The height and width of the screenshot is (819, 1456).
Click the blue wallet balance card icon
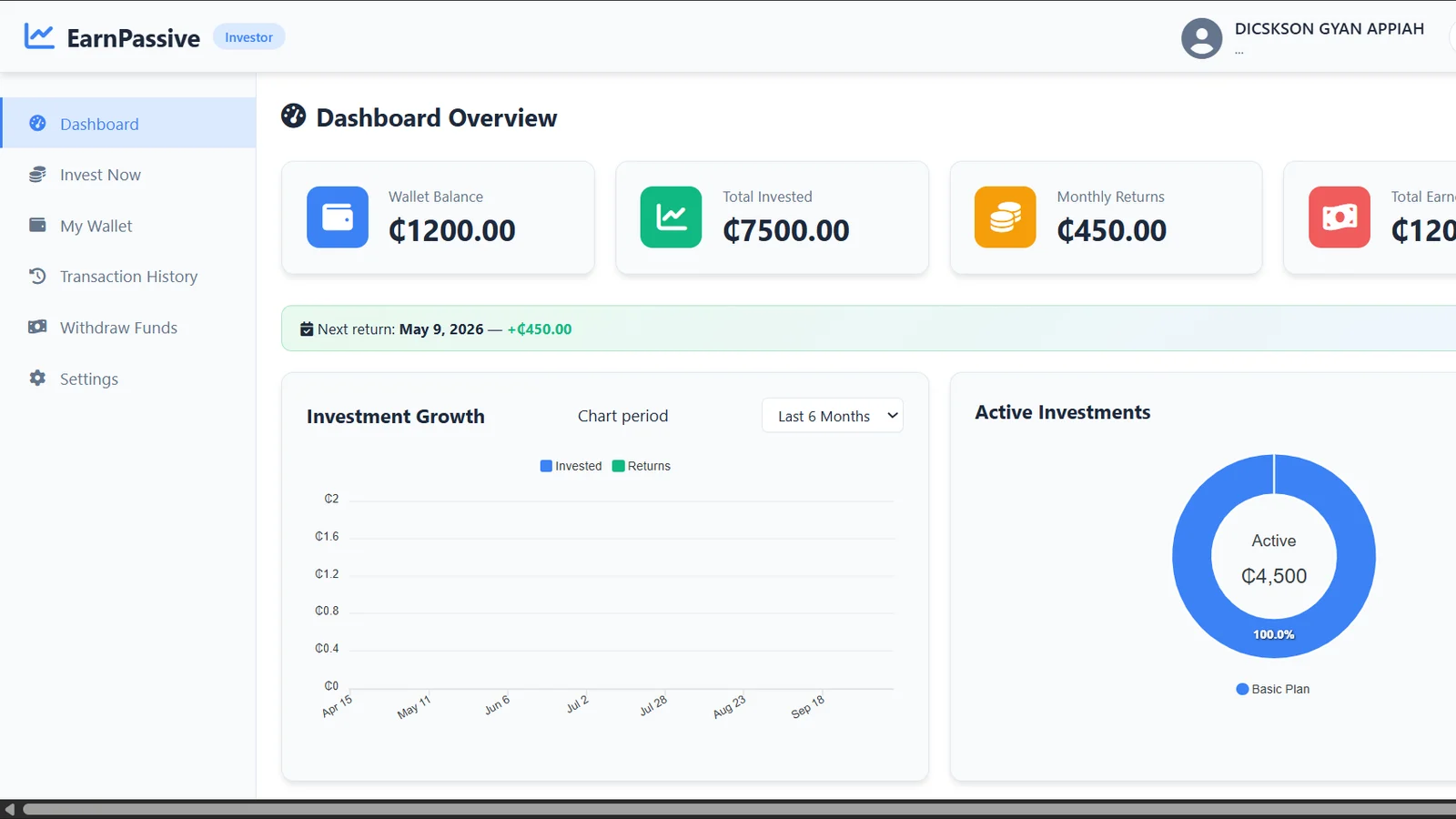338,217
